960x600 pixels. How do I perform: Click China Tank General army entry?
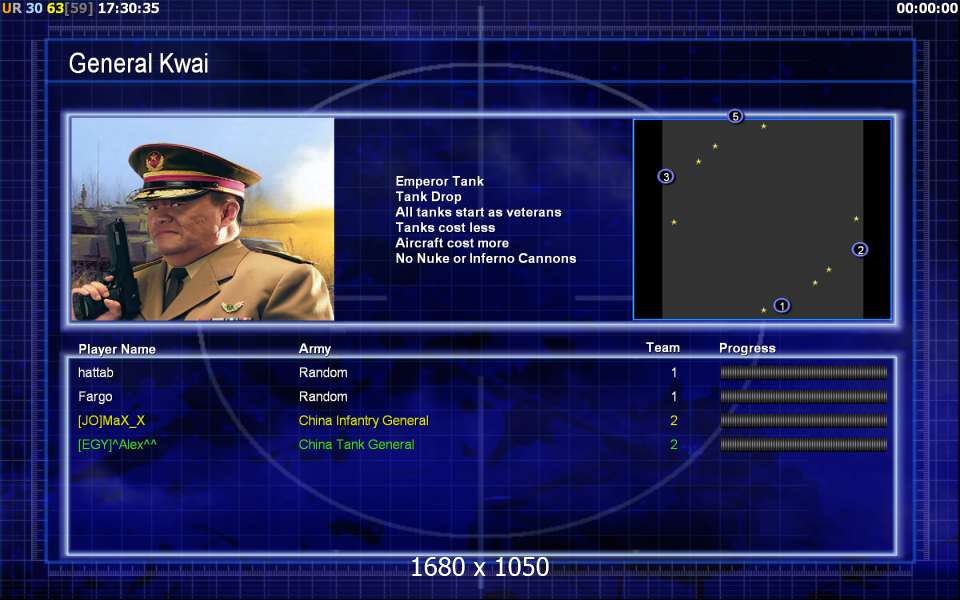point(356,444)
